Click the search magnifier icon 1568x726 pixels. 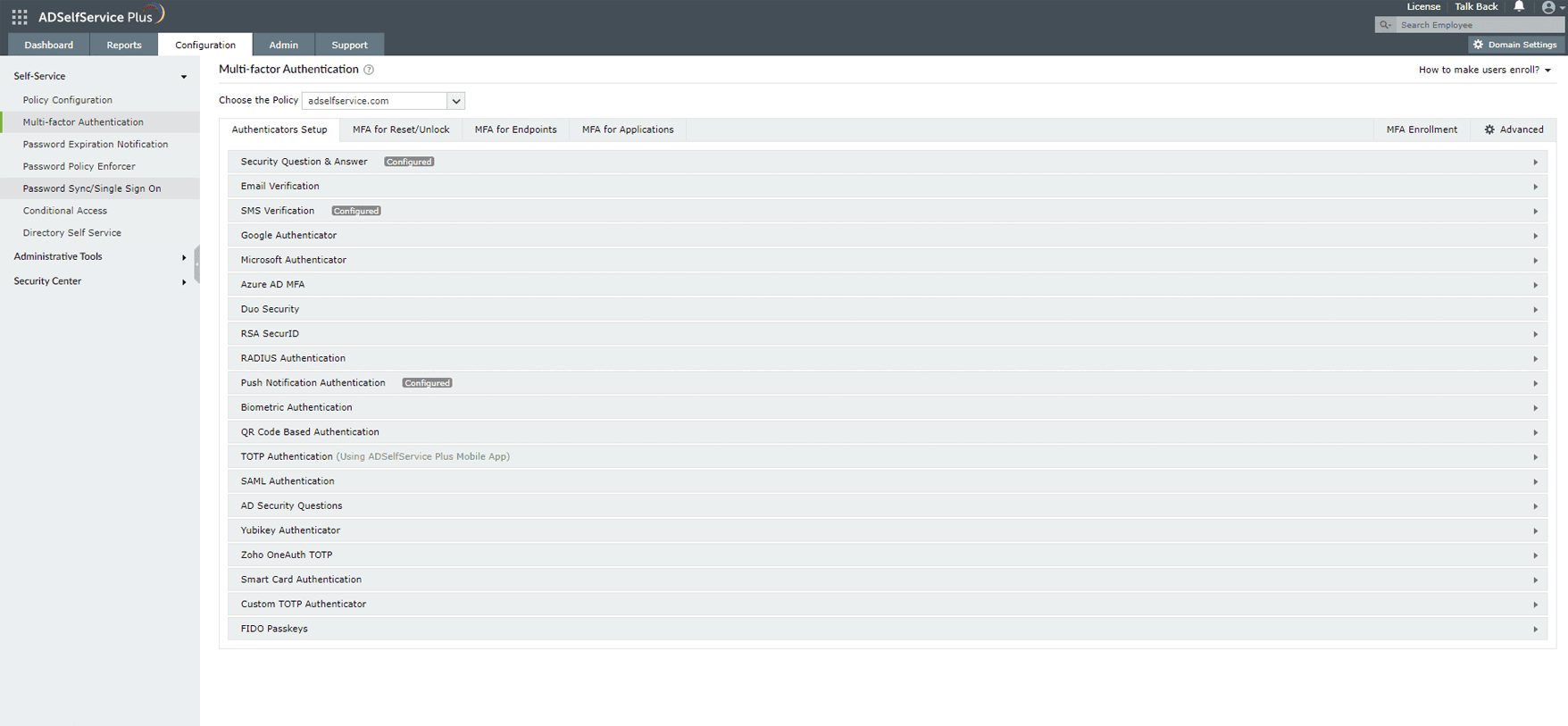click(1385, 25)
